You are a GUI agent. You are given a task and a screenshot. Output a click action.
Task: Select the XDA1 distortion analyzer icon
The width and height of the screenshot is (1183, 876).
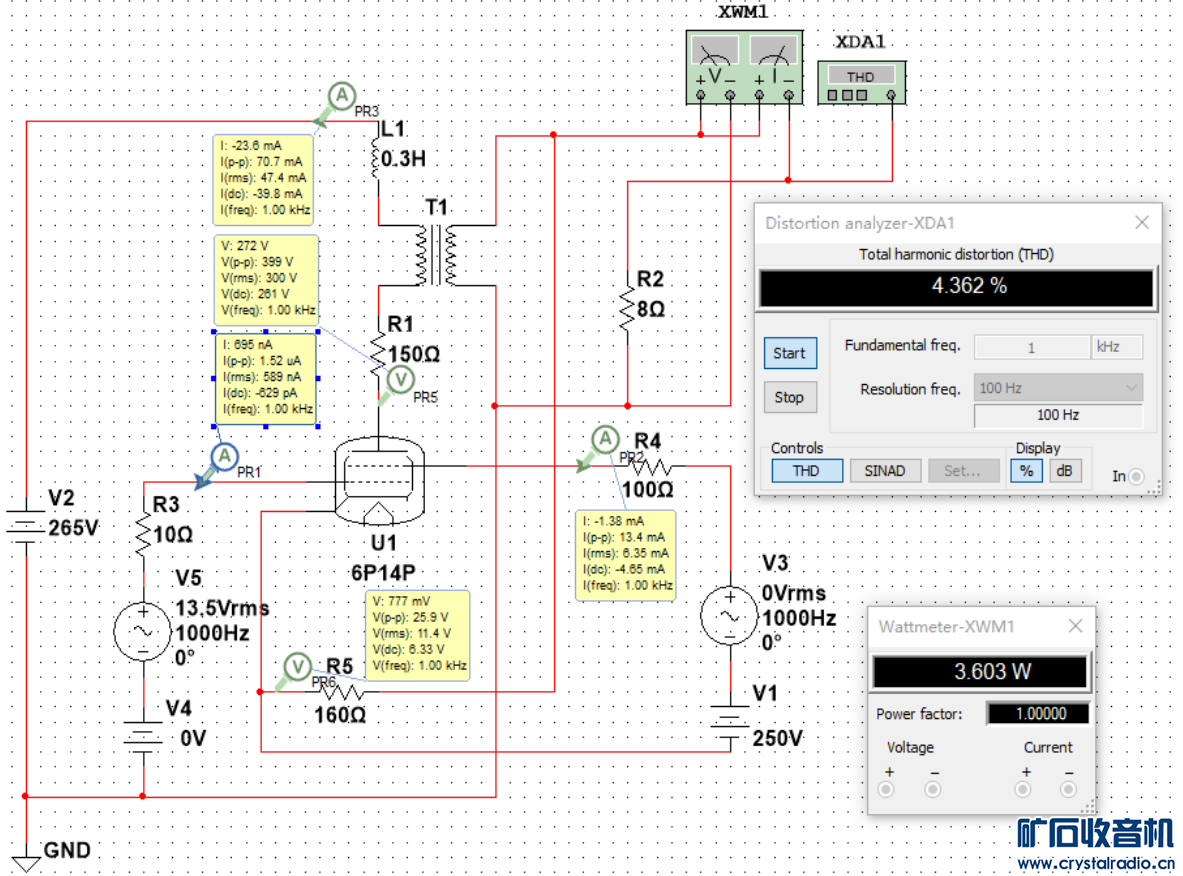(x=862, y=83)
